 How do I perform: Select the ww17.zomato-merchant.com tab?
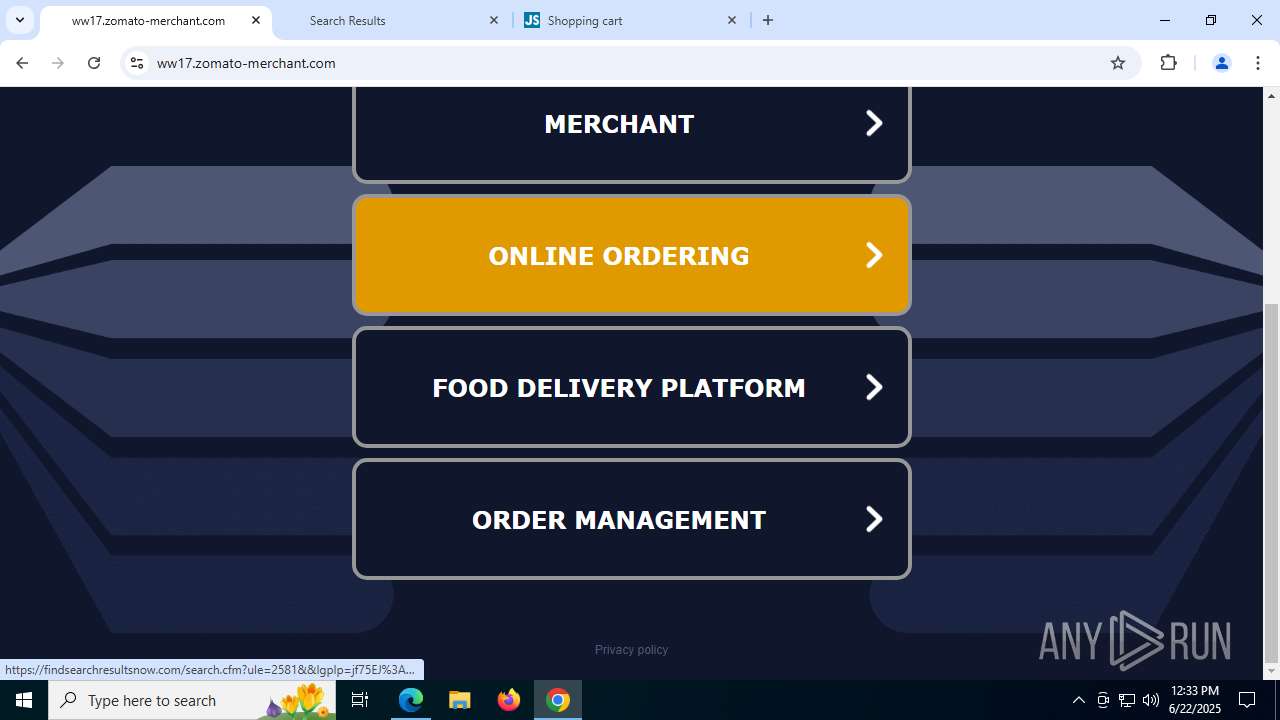tap(155, 20)
